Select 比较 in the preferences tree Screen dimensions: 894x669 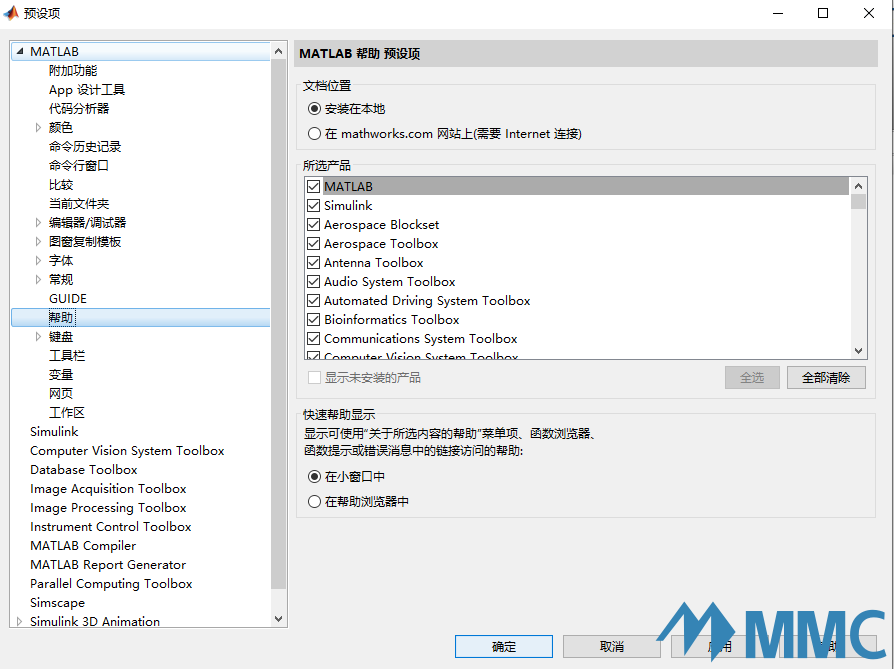tap(61, 185)
